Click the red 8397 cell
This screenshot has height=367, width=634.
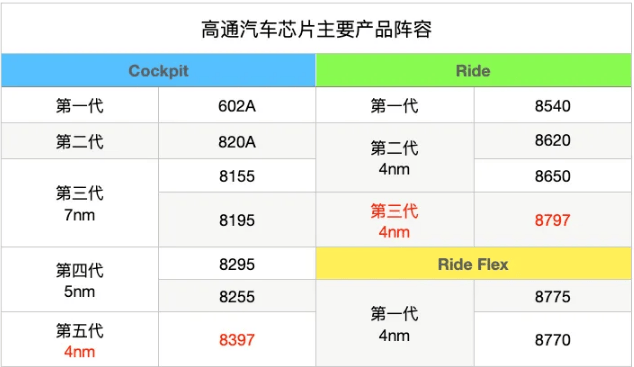(x=237, y=340)
